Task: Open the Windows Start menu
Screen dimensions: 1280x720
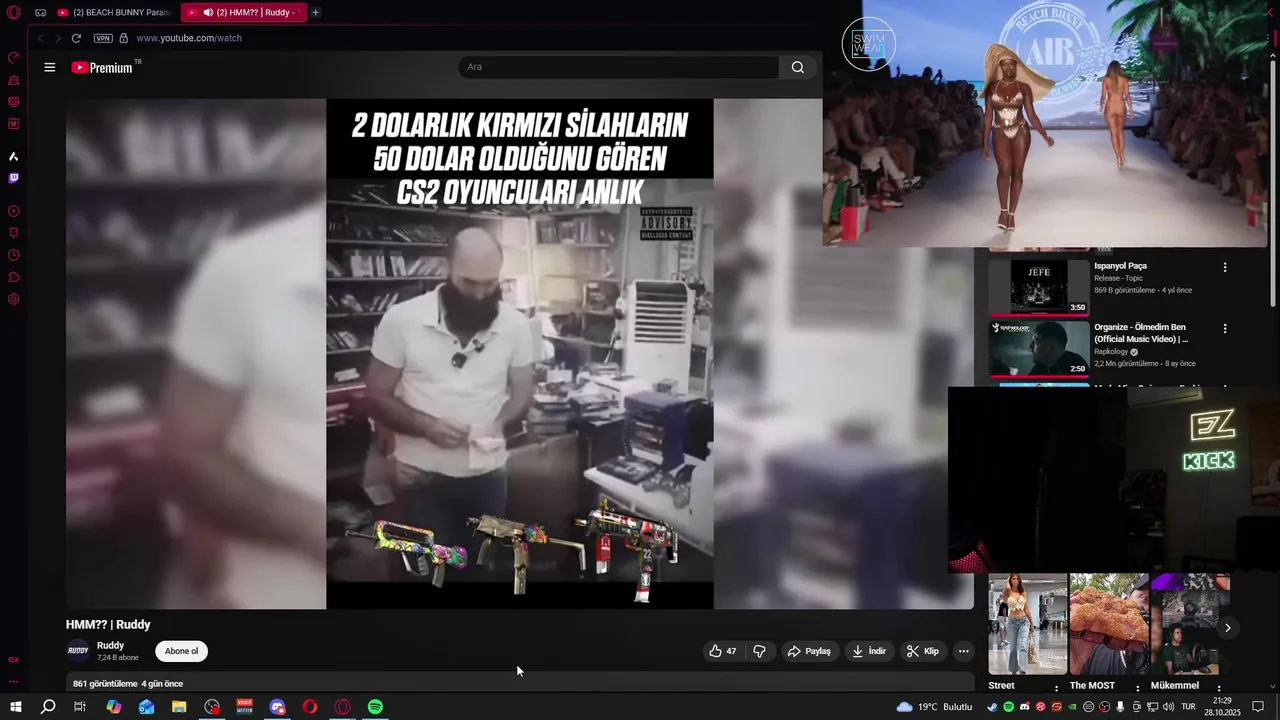Action: point(15,707)
